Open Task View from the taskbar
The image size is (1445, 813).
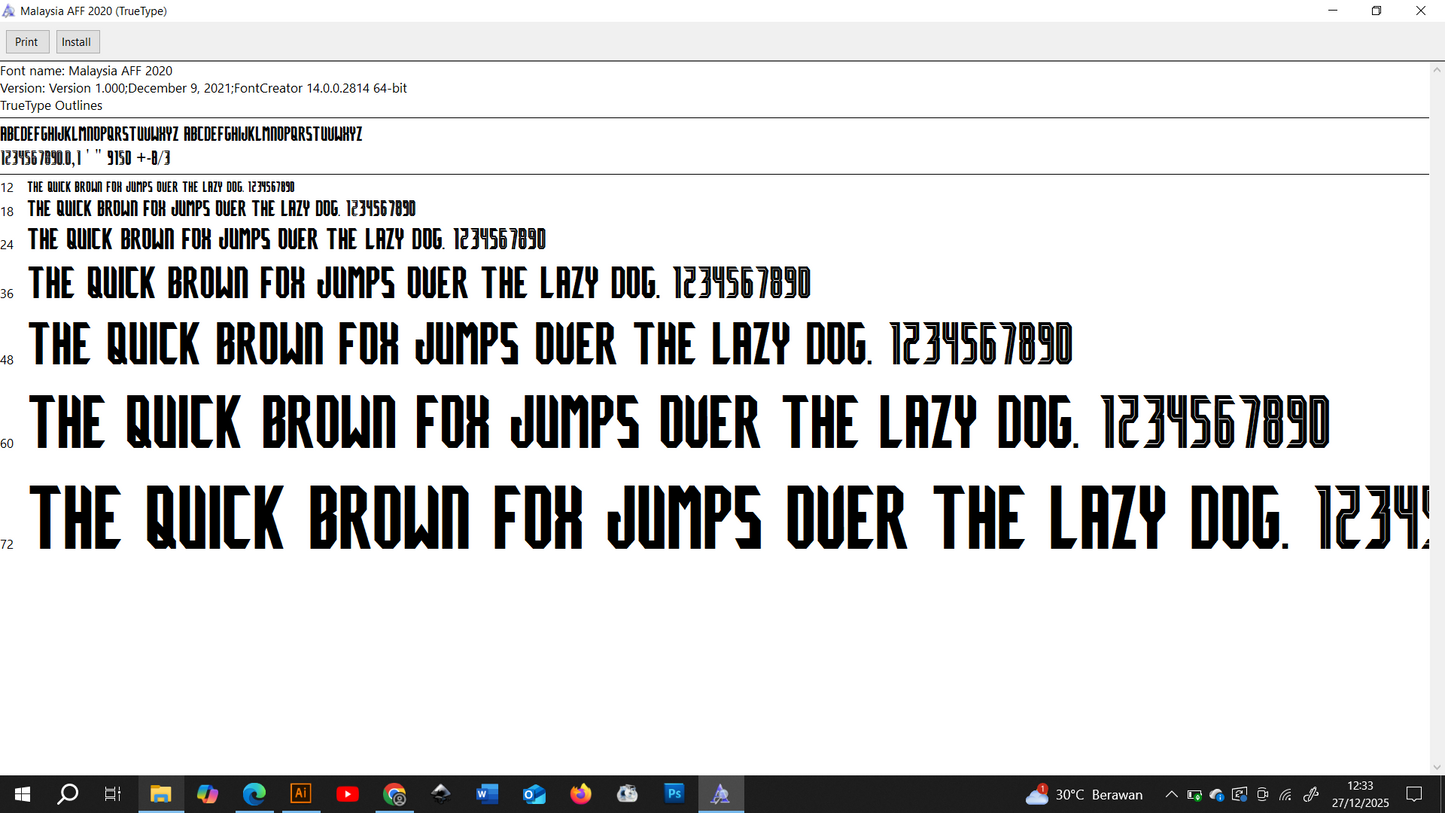[113, 794]
